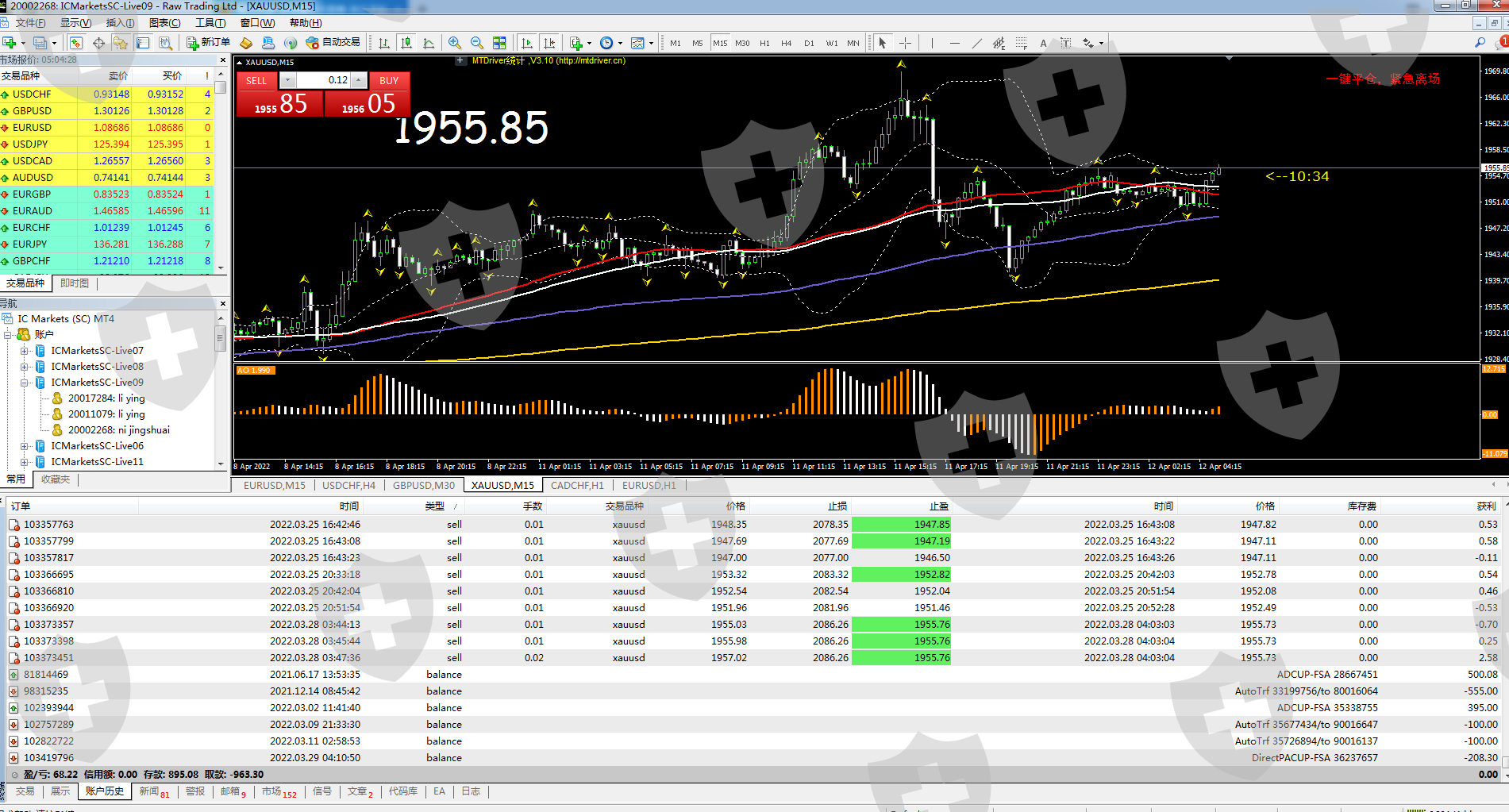The height and width of the screenshot is (812, 1509).
Task: Toggle the 自动交易 auto trading button
Action: tap(333, 43)
